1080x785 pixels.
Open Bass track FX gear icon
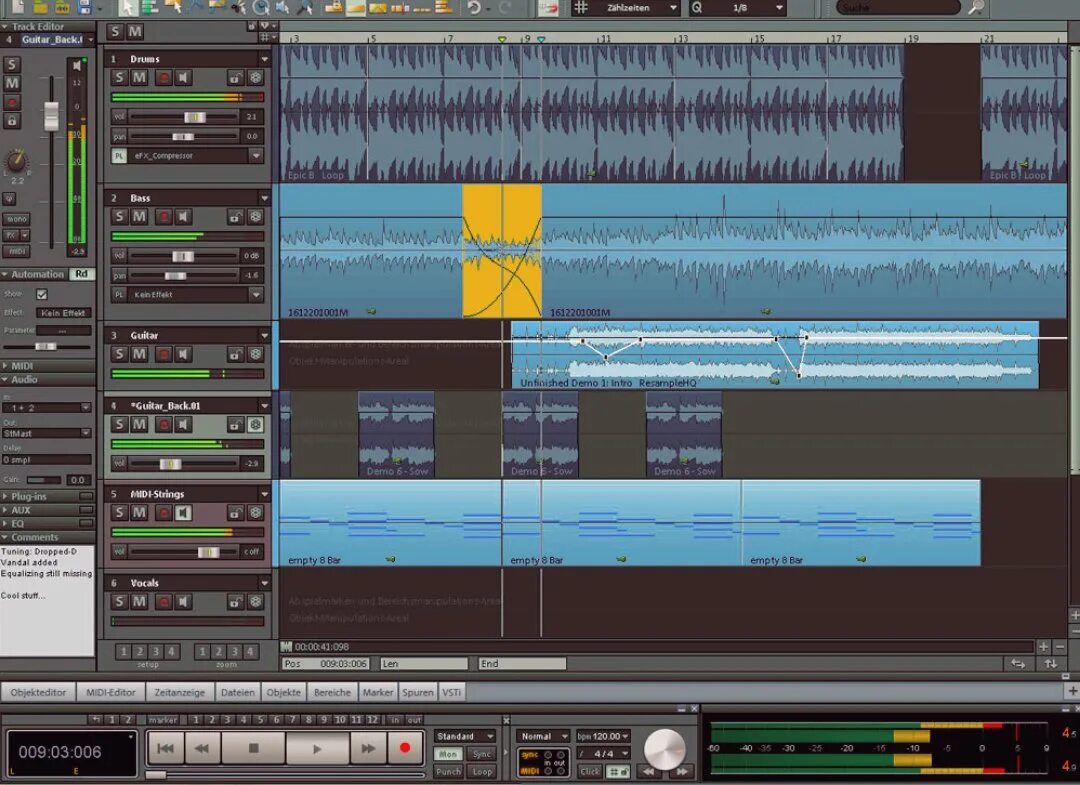pos(256,217)
